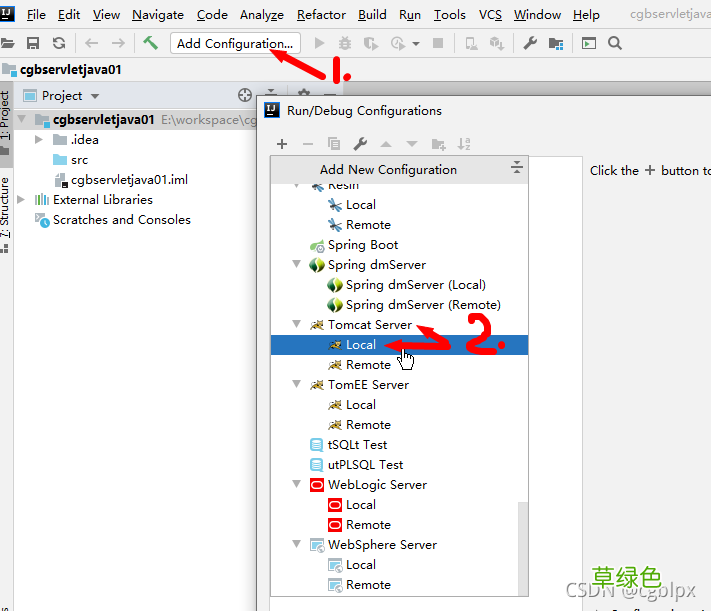This screenshot has height=611, width=711.
Task: Collapse the Tomcat Server tree node
Action: [x=297, y=324]
